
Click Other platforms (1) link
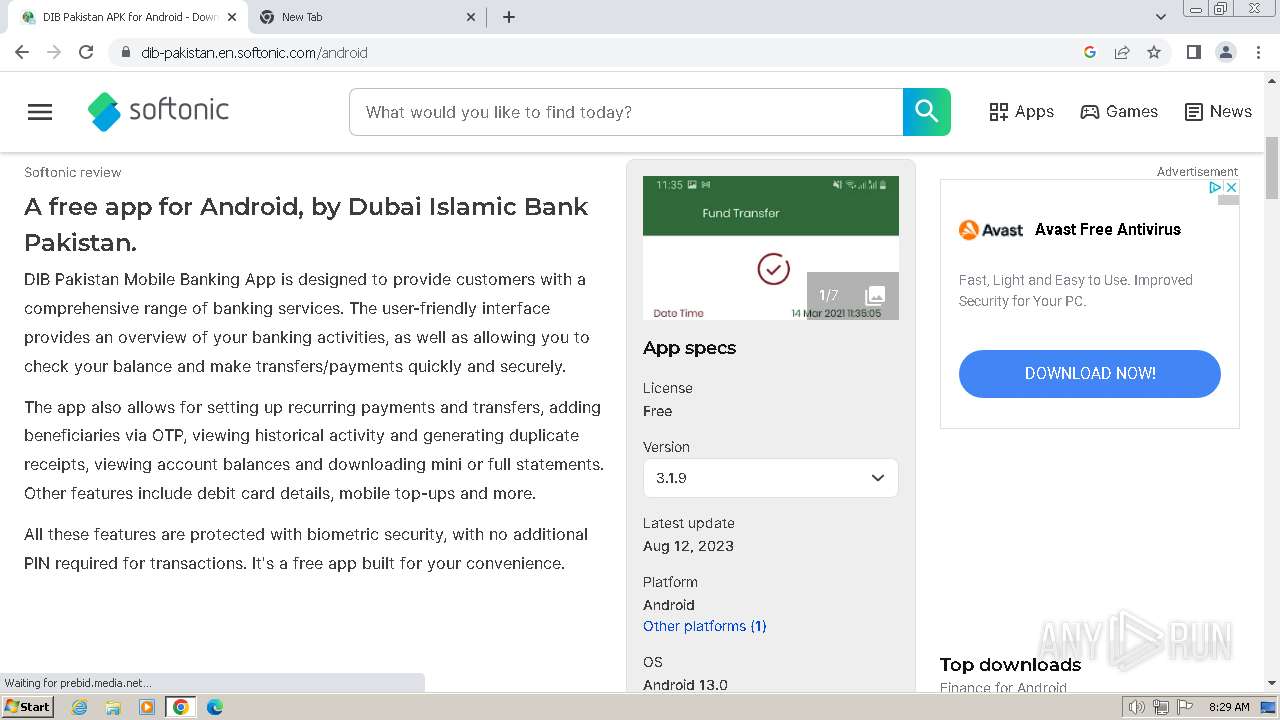point(705,626)
